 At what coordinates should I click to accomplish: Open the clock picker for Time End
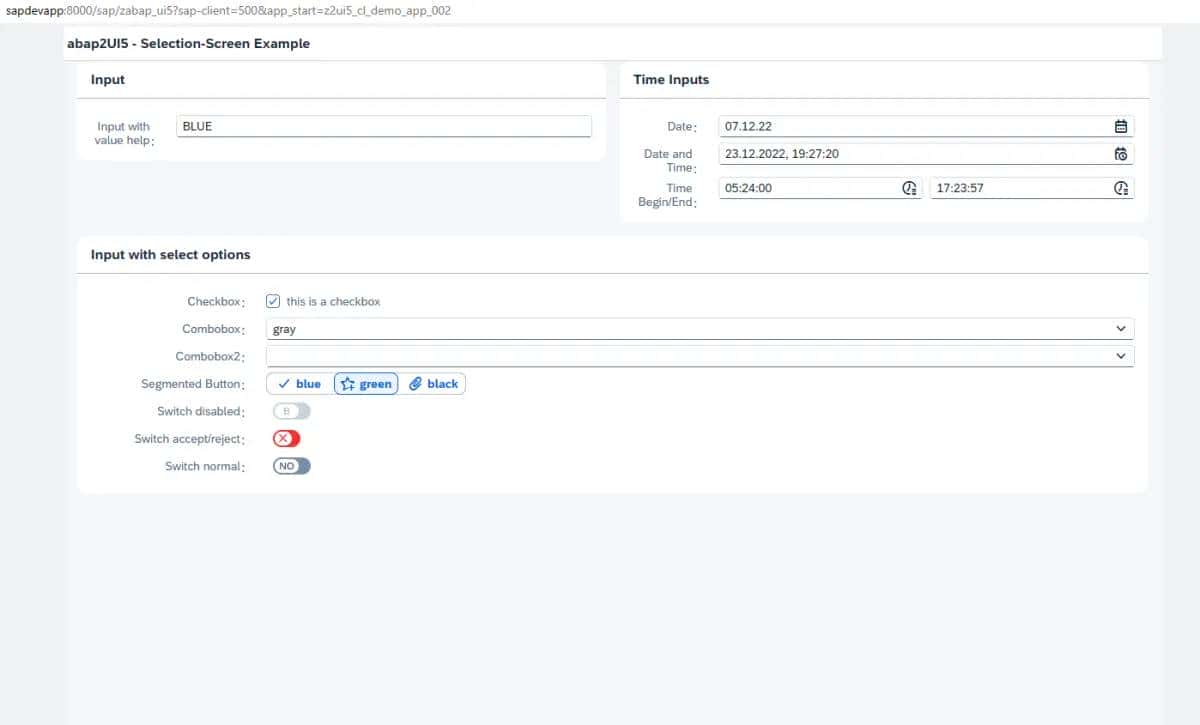[x=1120, y=188]
